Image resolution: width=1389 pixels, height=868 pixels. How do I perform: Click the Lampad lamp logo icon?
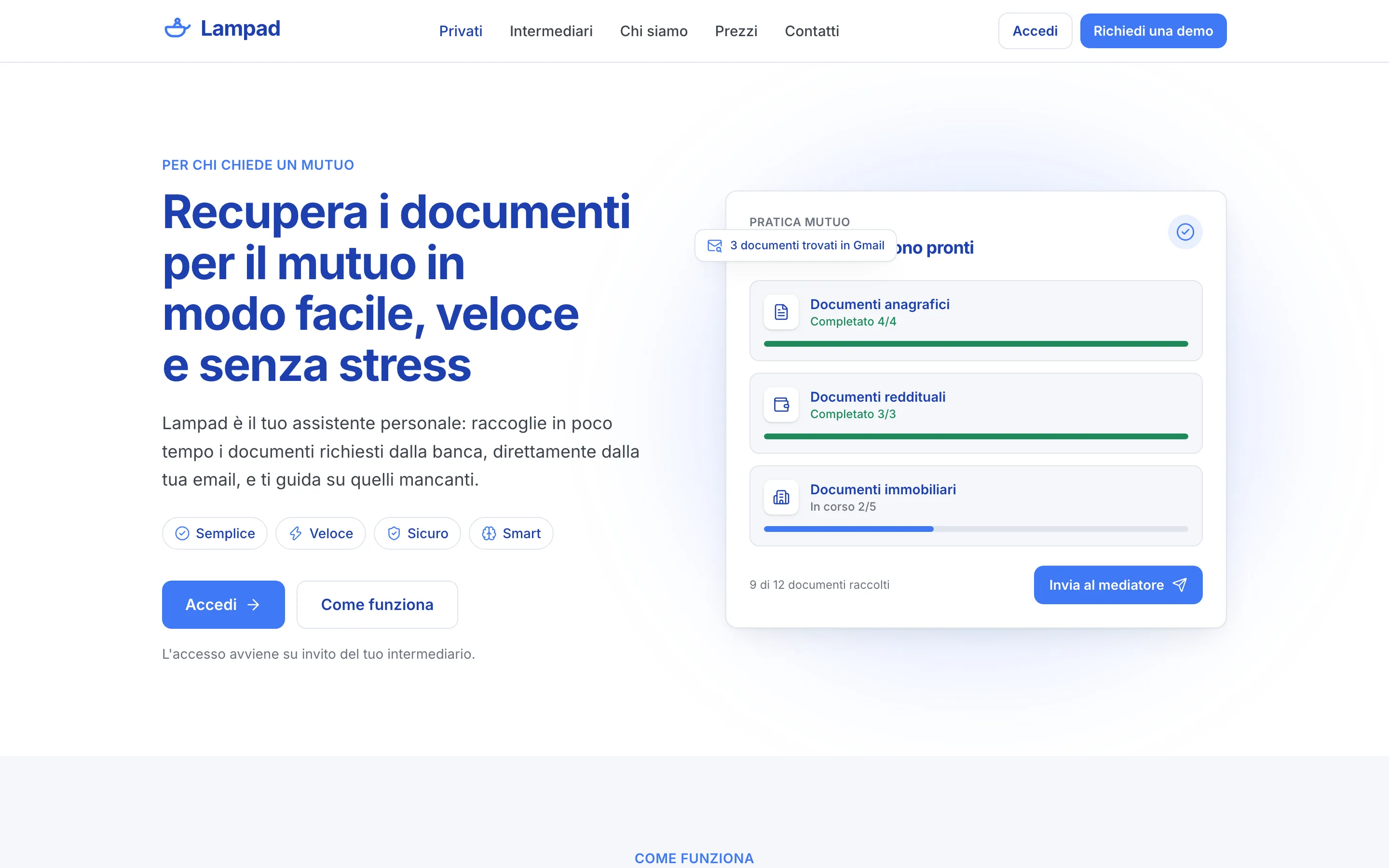tap(177, 28)
